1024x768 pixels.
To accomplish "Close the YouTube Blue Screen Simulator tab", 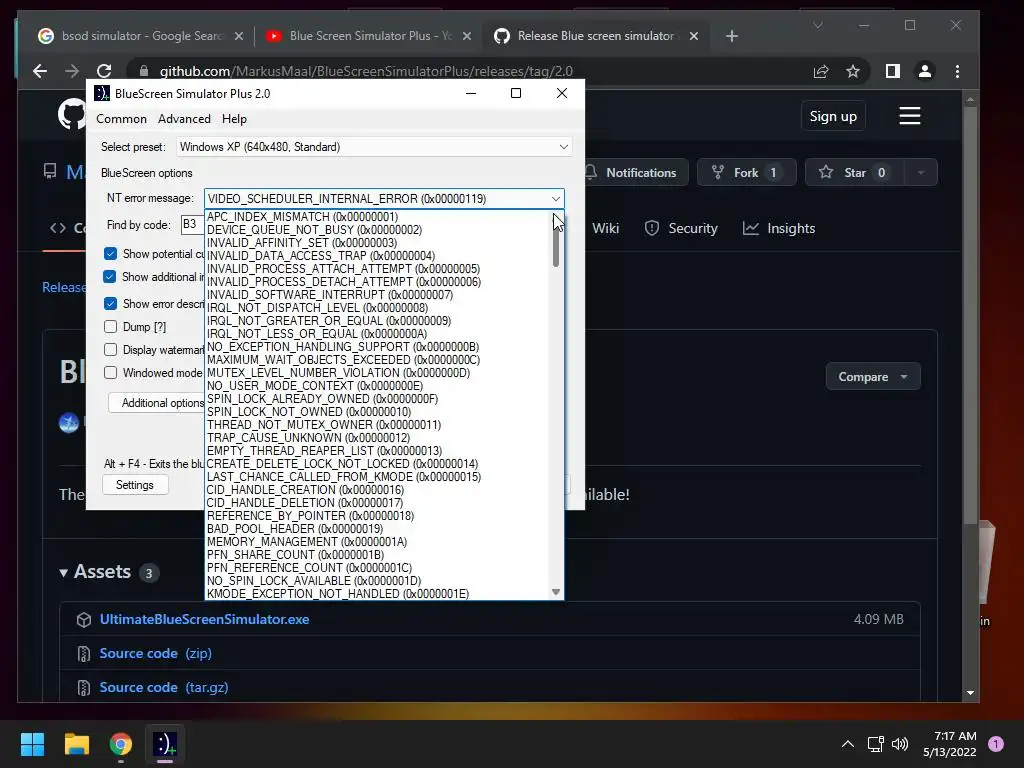I will [x=467, y=37].
